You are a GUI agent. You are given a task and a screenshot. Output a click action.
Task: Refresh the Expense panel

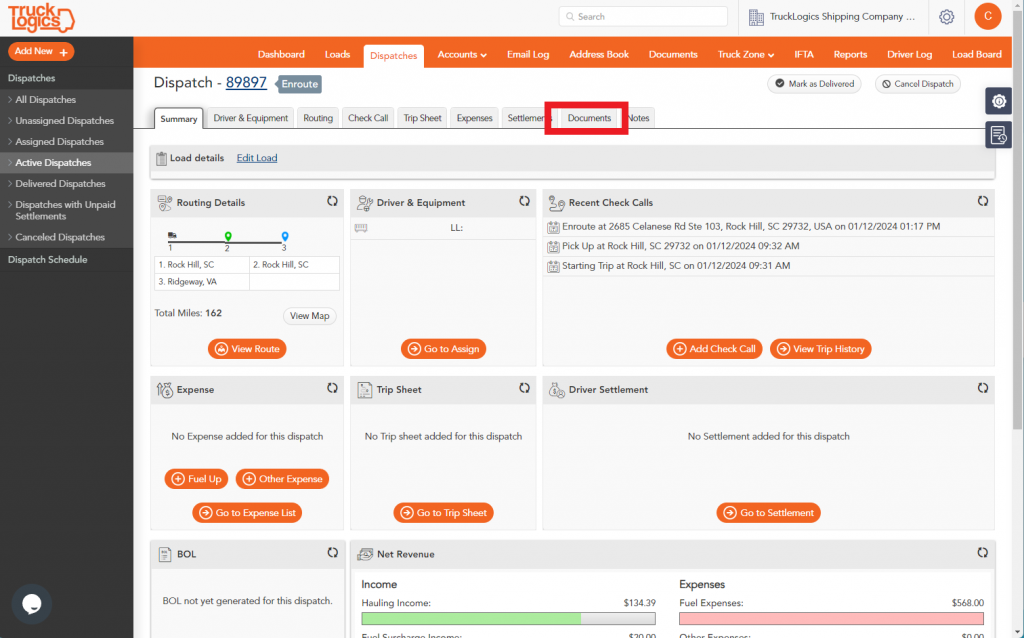332,389
